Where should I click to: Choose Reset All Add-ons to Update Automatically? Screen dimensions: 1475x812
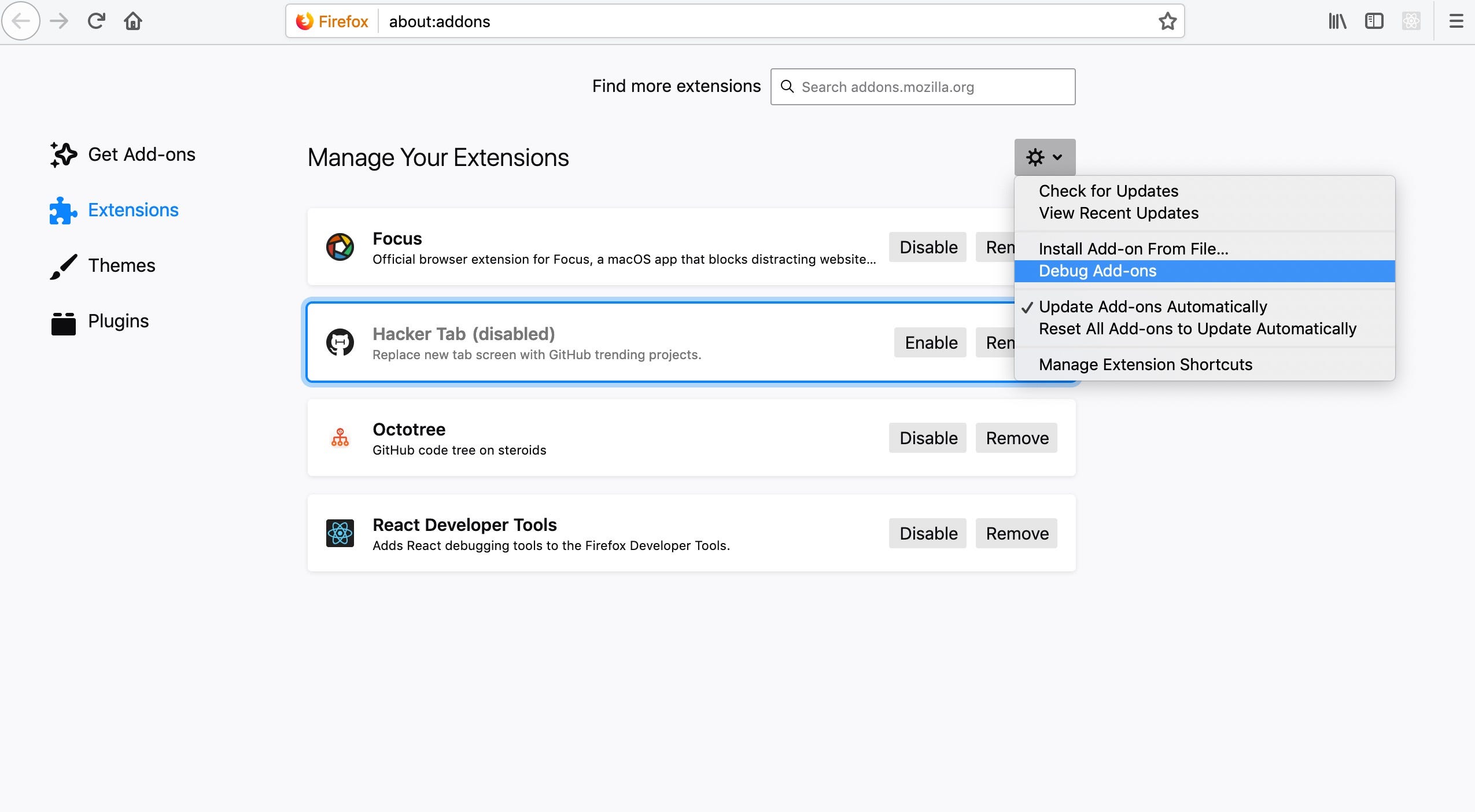(1205, 329)
